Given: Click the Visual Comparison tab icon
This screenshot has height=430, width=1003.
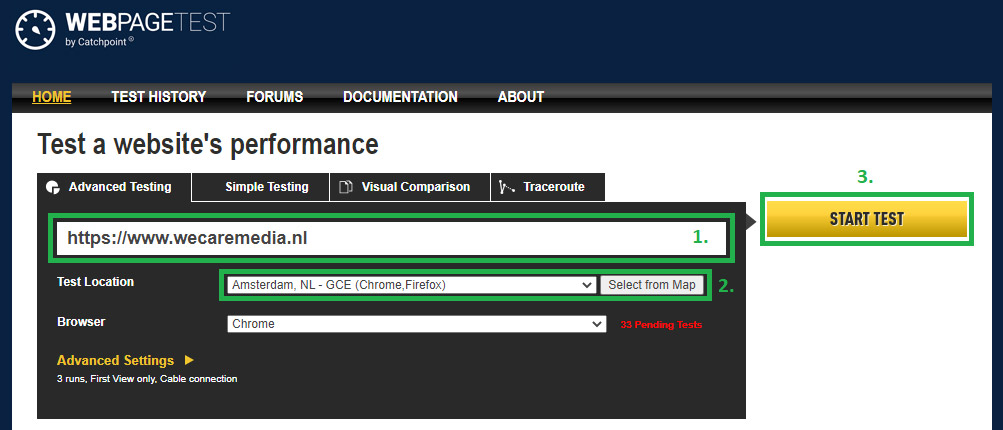Looking at the screenshot, I should click(345, 187).
